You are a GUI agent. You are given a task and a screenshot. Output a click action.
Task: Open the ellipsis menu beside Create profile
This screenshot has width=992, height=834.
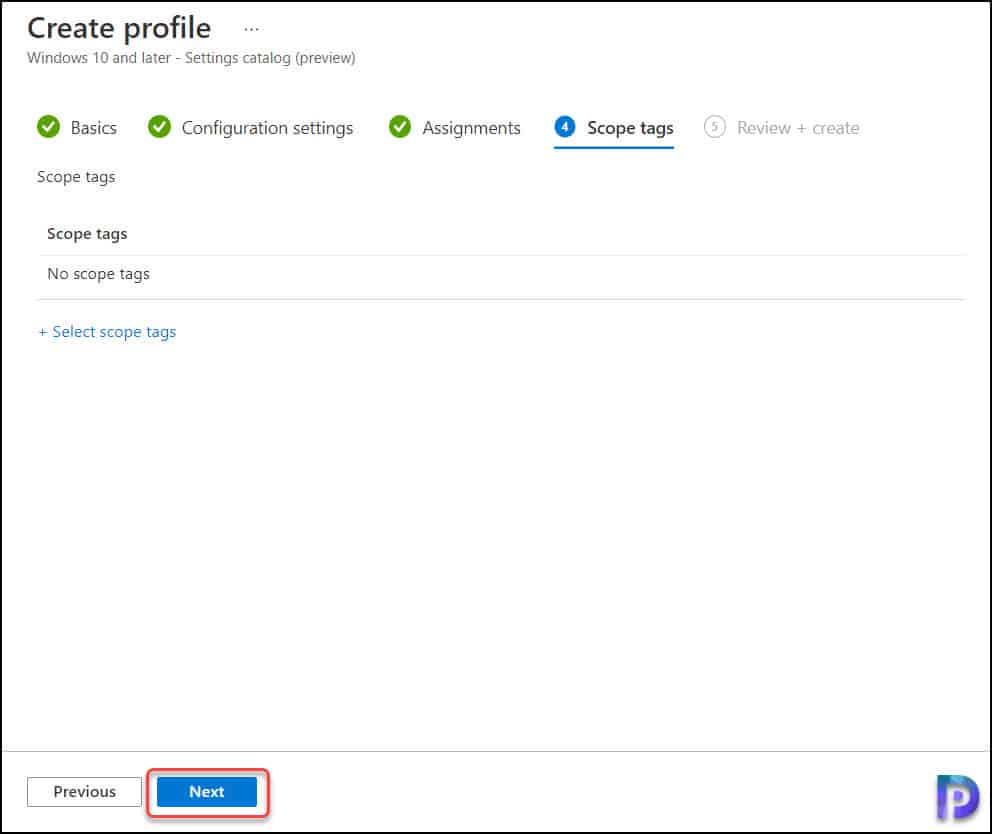(251, 28)
